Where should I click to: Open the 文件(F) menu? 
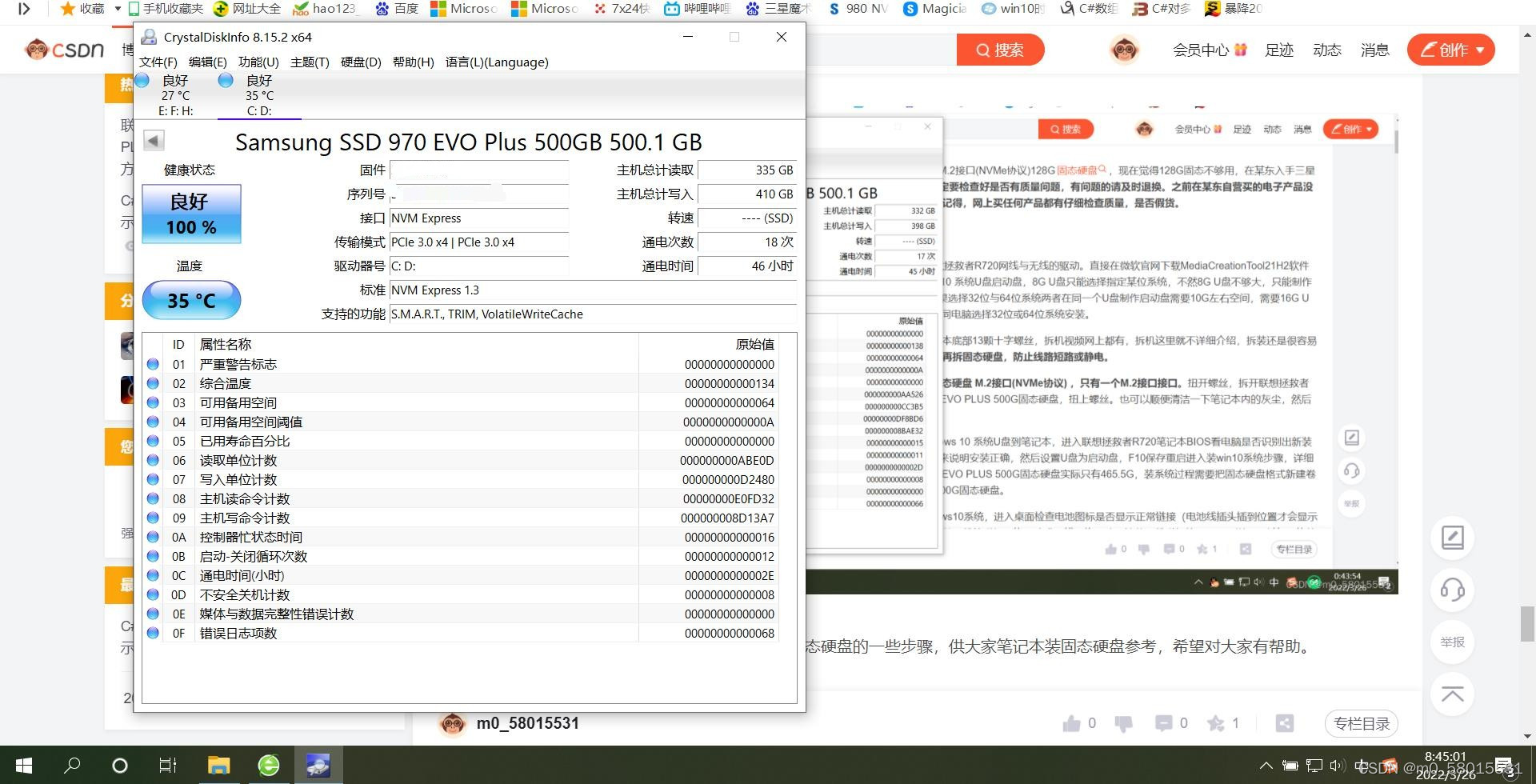[x=158, y=62]
